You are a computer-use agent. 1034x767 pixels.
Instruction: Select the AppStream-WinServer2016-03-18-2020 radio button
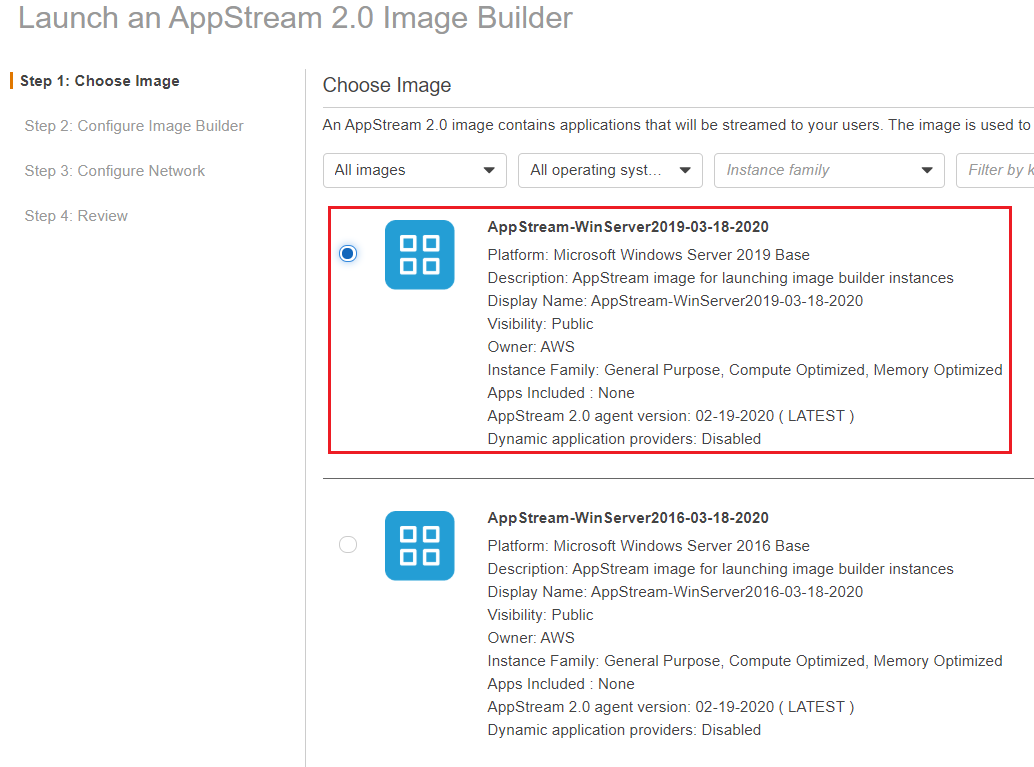coord(348,544)
